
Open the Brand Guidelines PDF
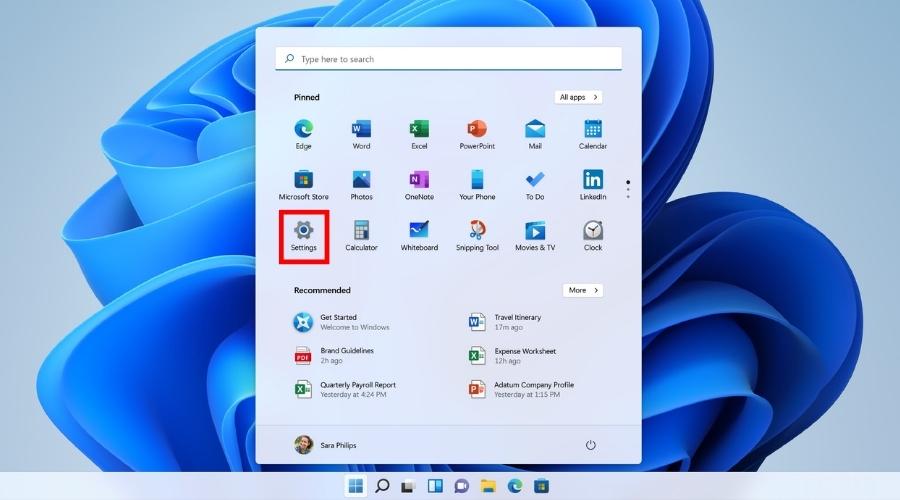tap(334, 355)
